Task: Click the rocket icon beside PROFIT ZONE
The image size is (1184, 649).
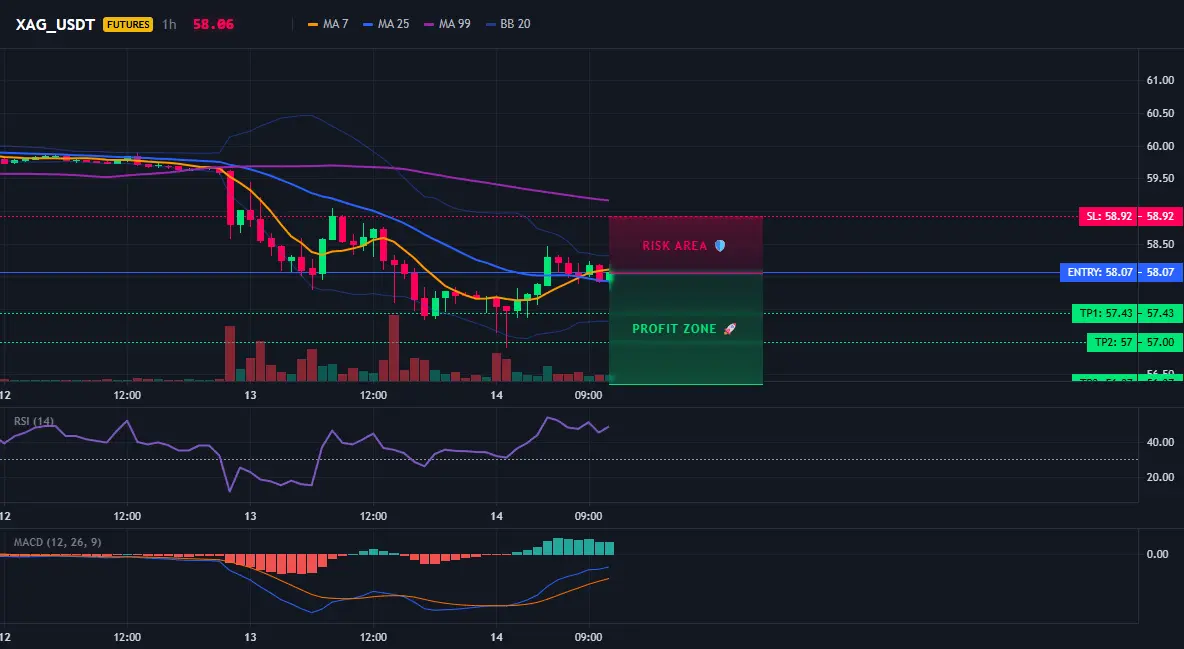Action: click(729, 329)
